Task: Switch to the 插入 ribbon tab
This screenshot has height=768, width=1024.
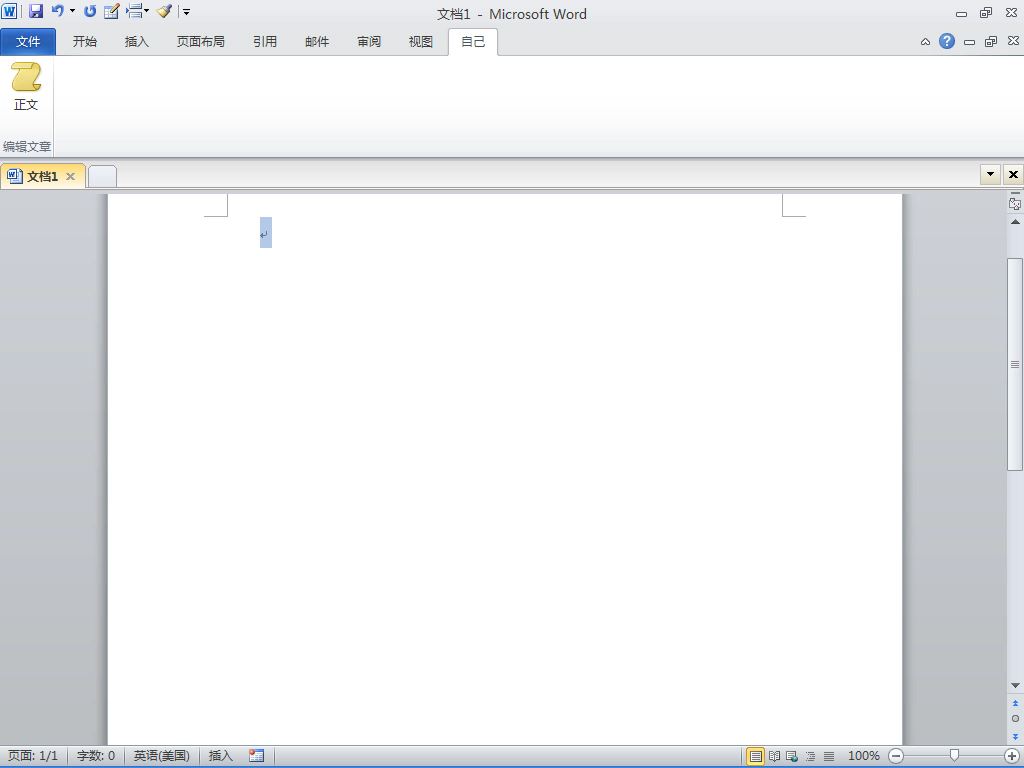Action: tap(136, 42)
